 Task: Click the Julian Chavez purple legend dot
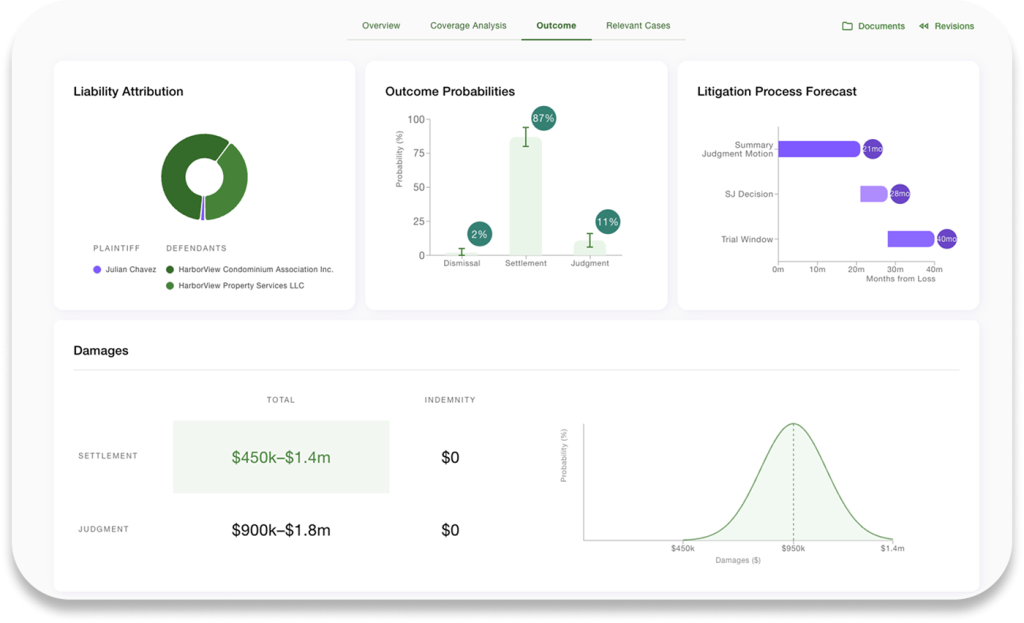(97, 269)
